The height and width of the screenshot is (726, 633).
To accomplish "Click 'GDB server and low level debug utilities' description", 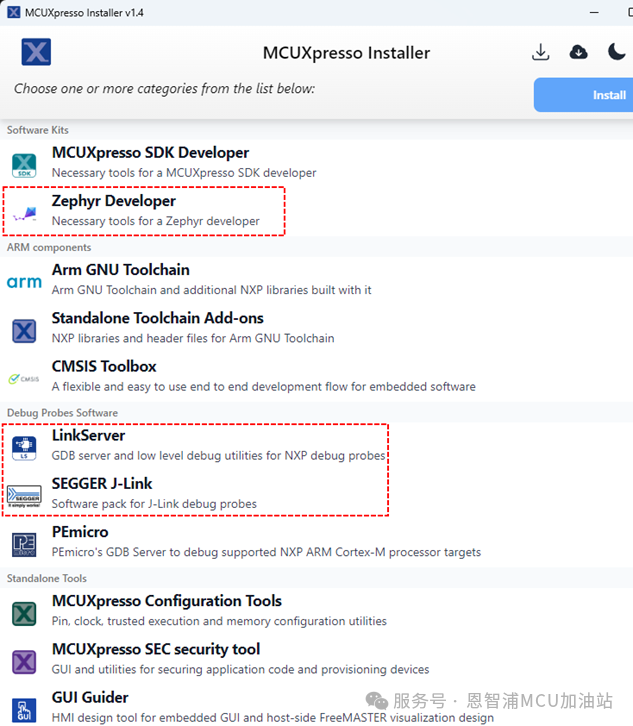I will coord(219,456).
